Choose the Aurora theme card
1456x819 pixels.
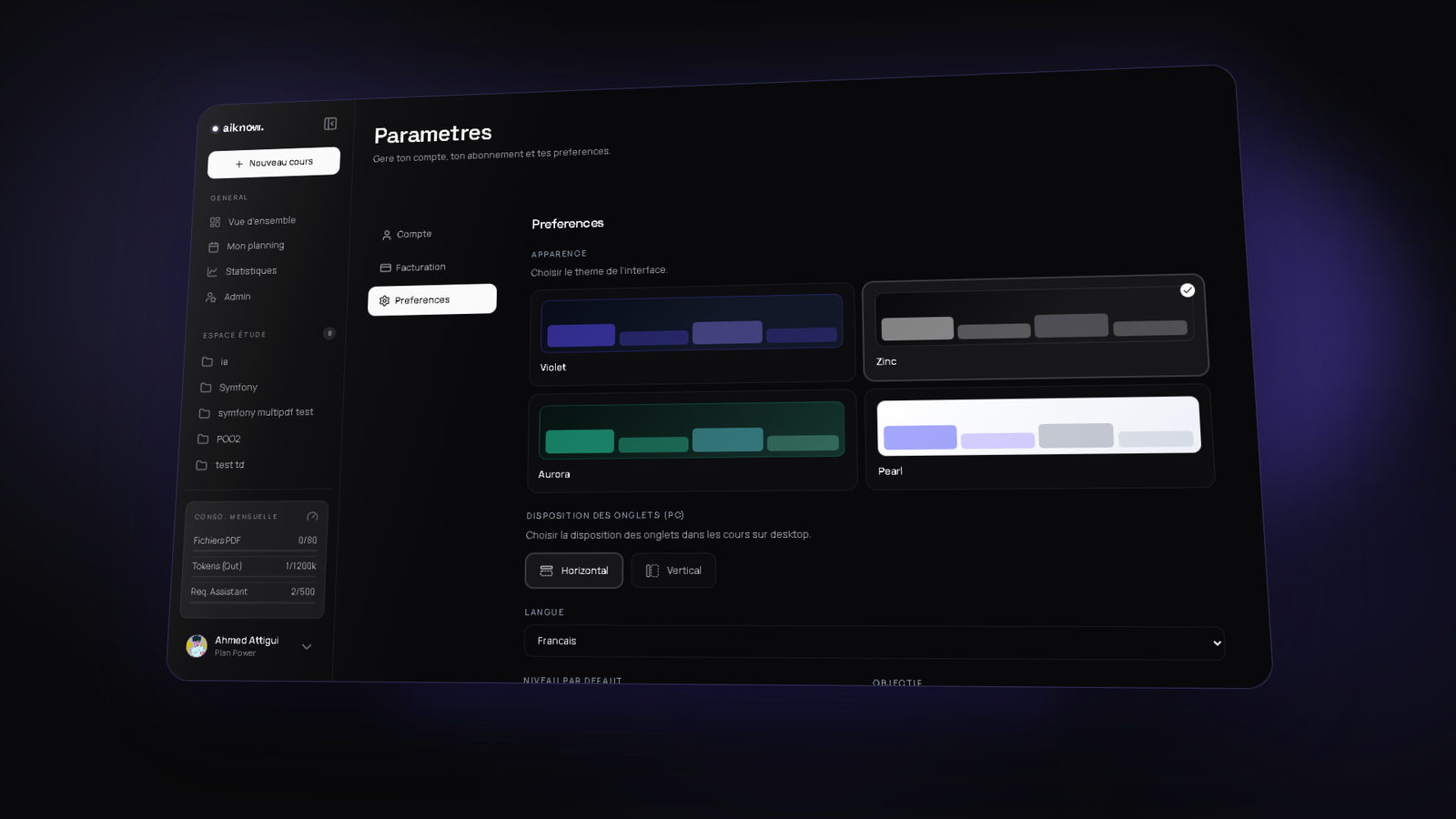[693, 440]
